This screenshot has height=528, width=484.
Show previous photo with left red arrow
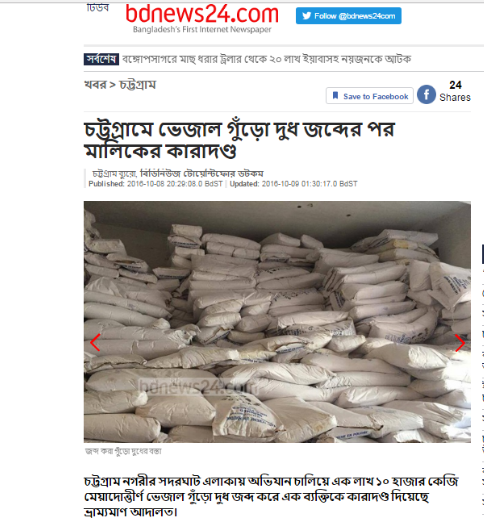pyautogui.click(x=95, y=342)
